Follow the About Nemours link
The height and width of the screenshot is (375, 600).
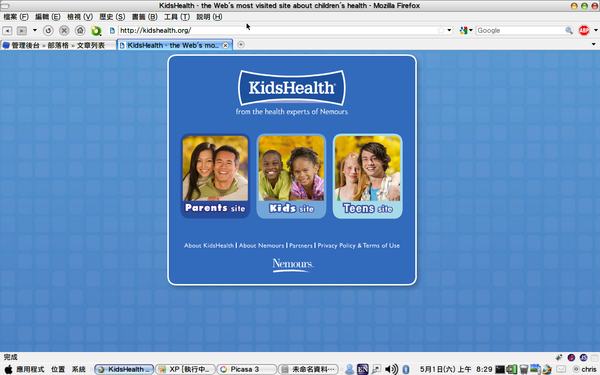pyautogui.click(x=261, y=246)
